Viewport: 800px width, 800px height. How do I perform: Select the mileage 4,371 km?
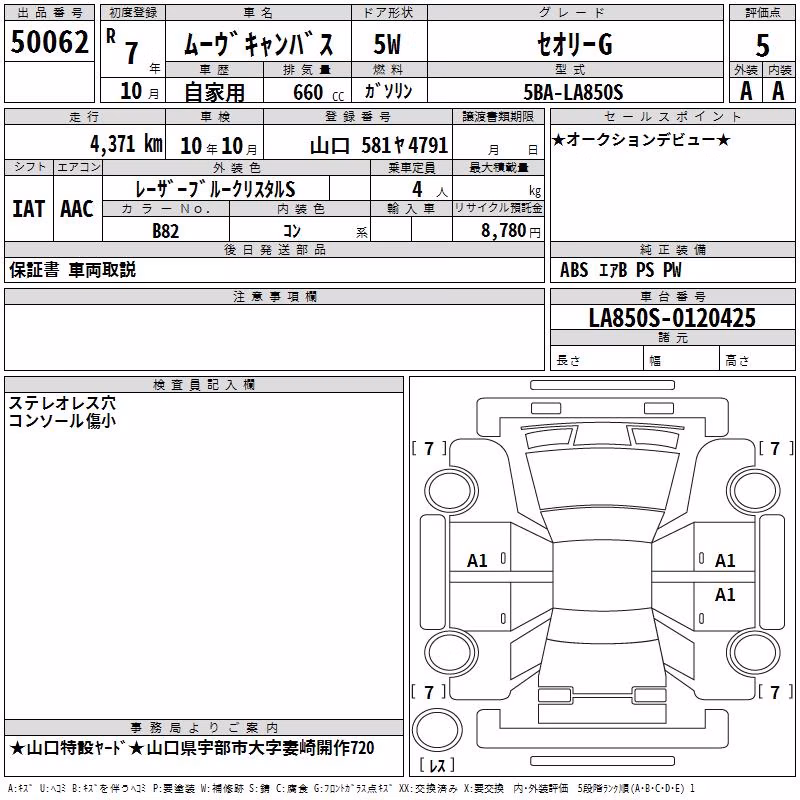(126, 144)
